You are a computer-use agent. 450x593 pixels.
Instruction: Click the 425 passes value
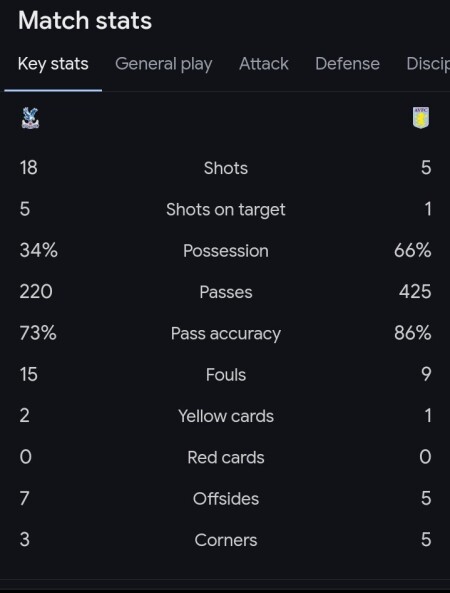[415, 292]
